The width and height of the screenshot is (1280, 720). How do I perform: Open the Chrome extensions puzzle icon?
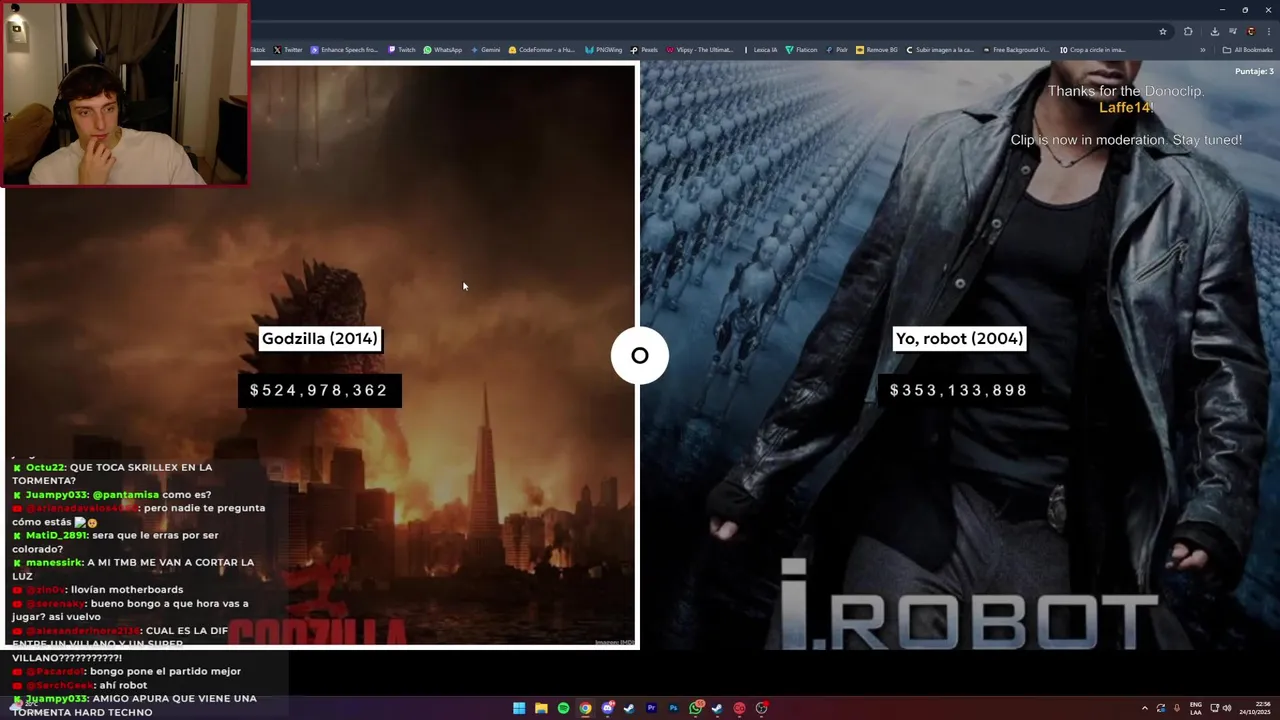[x=1188, y=31]
